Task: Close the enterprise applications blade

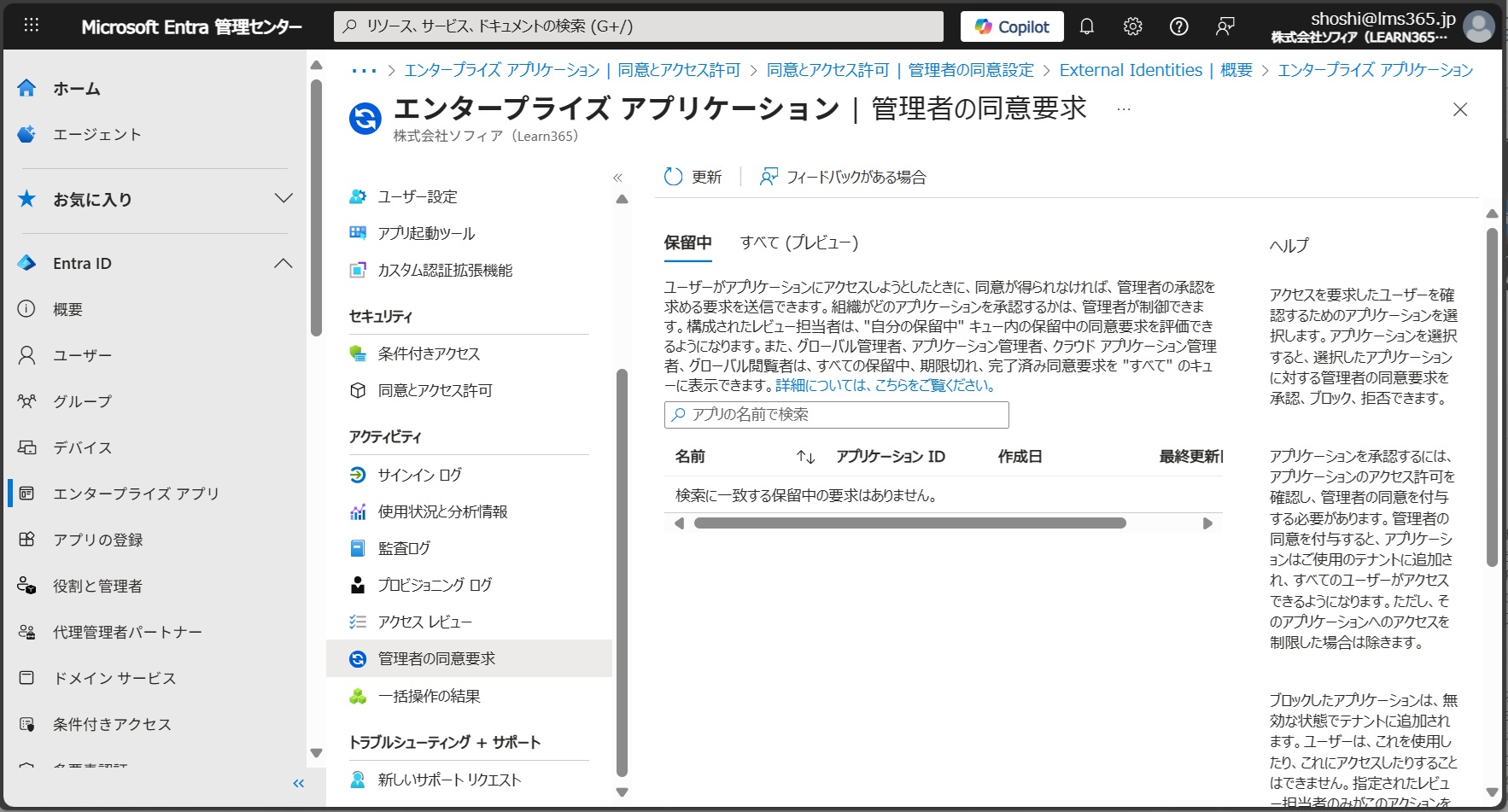Action: pyautogui.click(x=1460, y=109)
